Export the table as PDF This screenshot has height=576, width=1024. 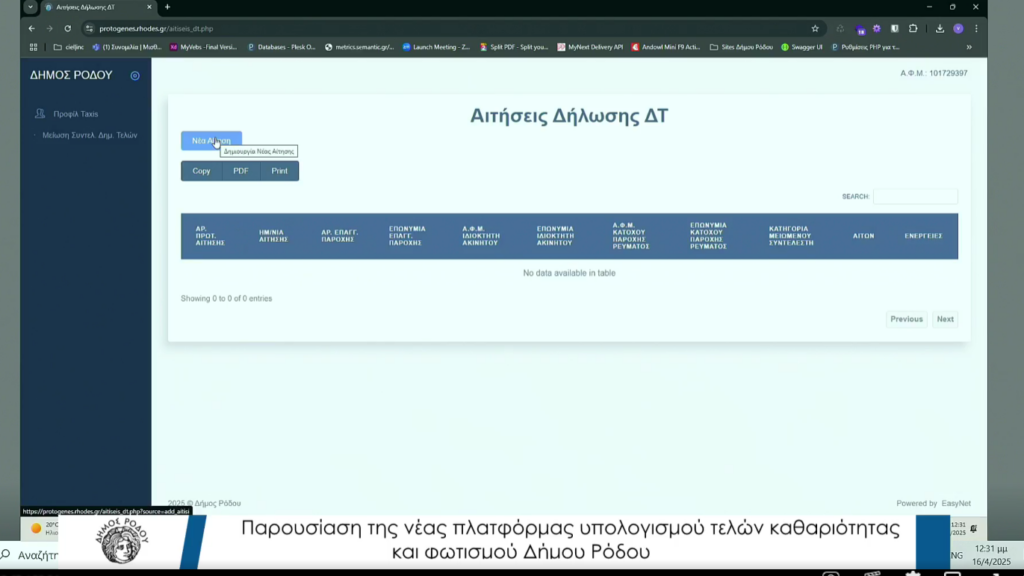(x=240, y=171)
